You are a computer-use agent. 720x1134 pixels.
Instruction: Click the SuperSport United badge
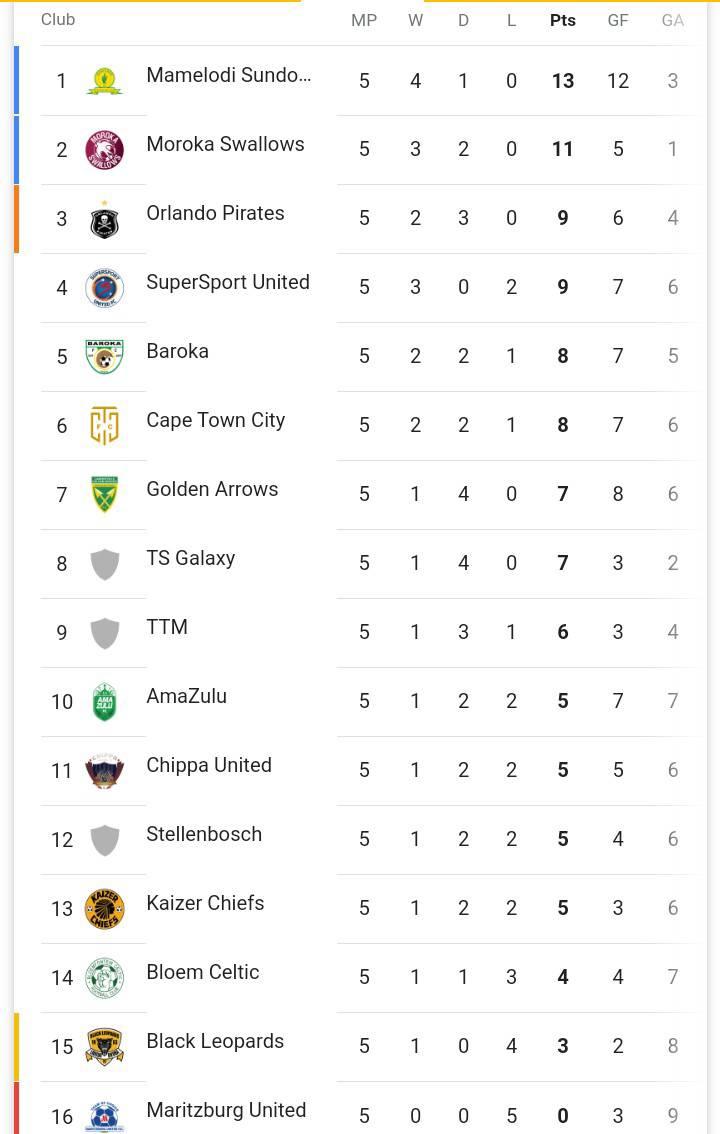click(x=105, y=288)
